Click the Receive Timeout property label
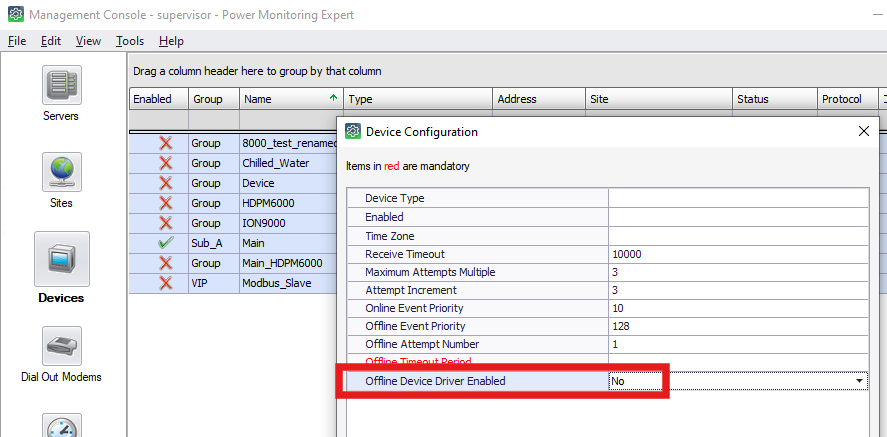Viewport: 887px width, 437px height. pos(405,254)
